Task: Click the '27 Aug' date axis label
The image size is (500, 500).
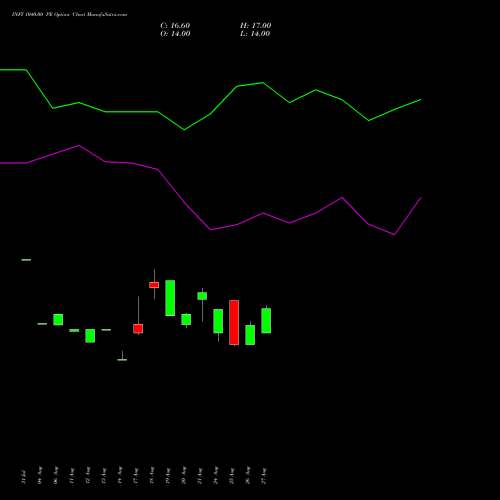Action: click(x=264, y=476)
